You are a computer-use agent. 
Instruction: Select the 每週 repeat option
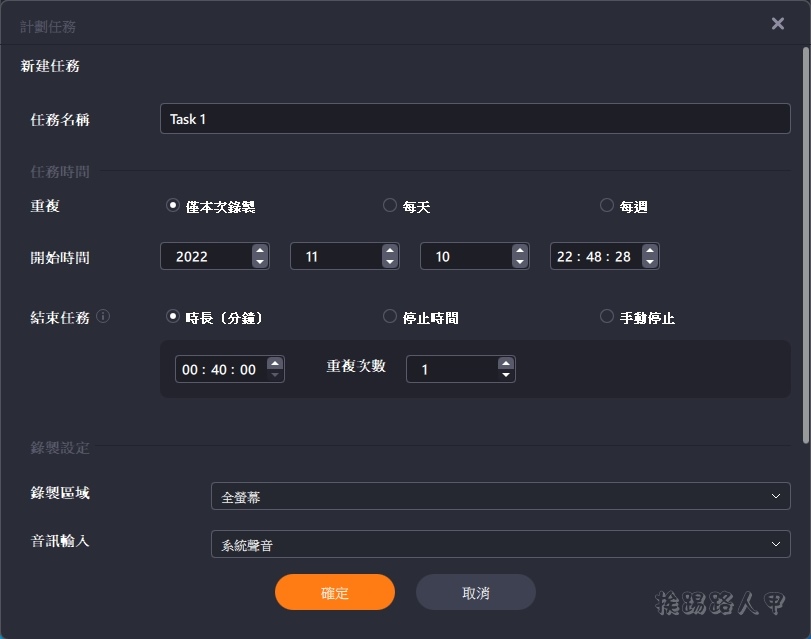[x=607, y=206]
